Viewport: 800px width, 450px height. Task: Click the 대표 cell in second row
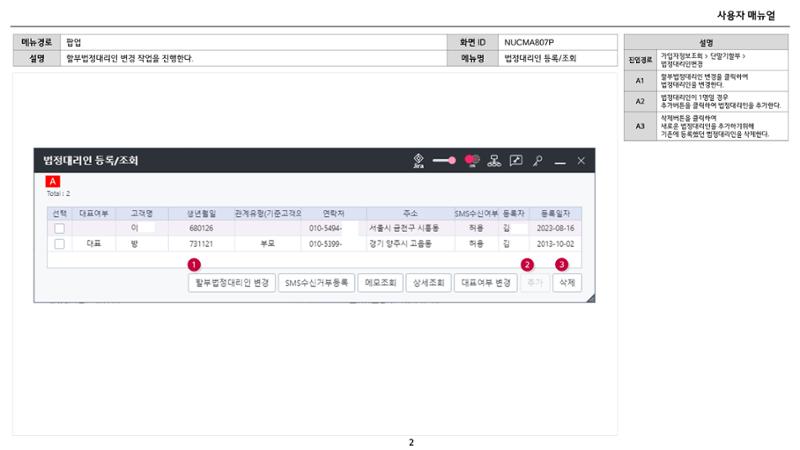click(94, 244)
